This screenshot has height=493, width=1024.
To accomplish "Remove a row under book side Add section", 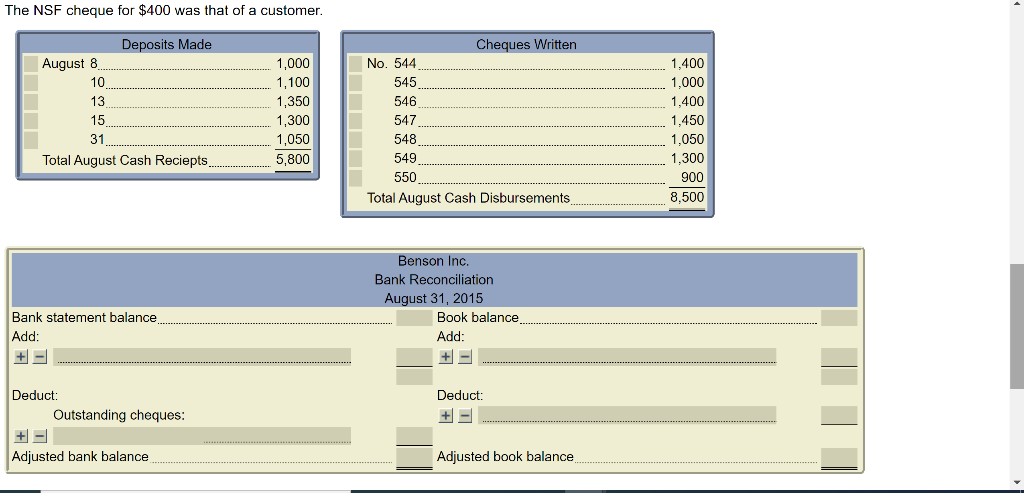I will coord(464,357).
